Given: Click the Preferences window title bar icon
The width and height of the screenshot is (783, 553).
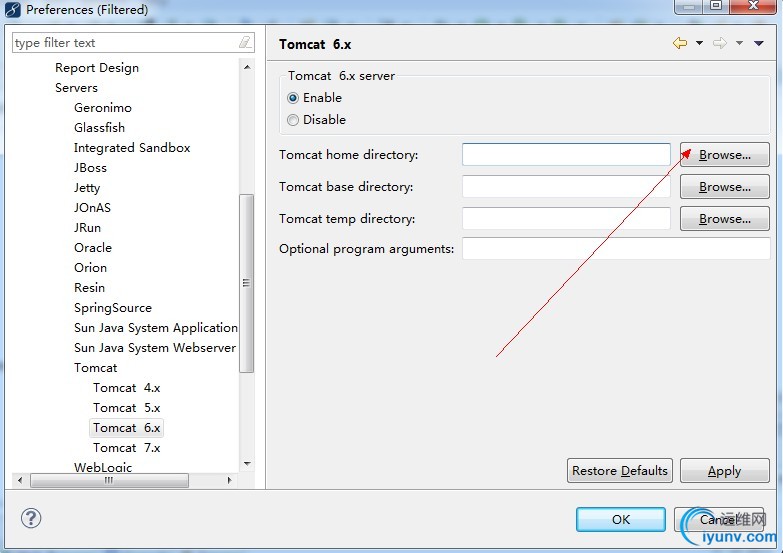Looking at the screenshot, I should [x=12, y=9].
